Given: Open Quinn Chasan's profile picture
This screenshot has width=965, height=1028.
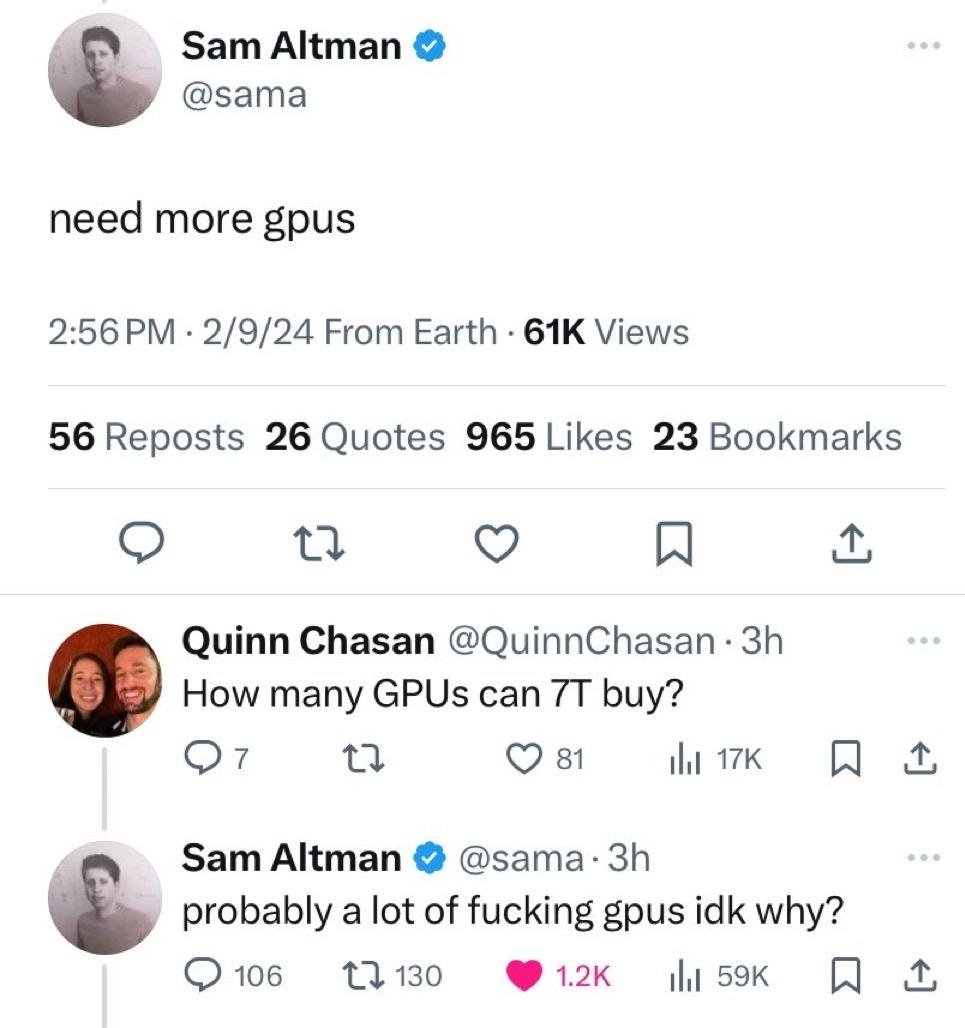Looking at the screenshot, I should 105,680.
